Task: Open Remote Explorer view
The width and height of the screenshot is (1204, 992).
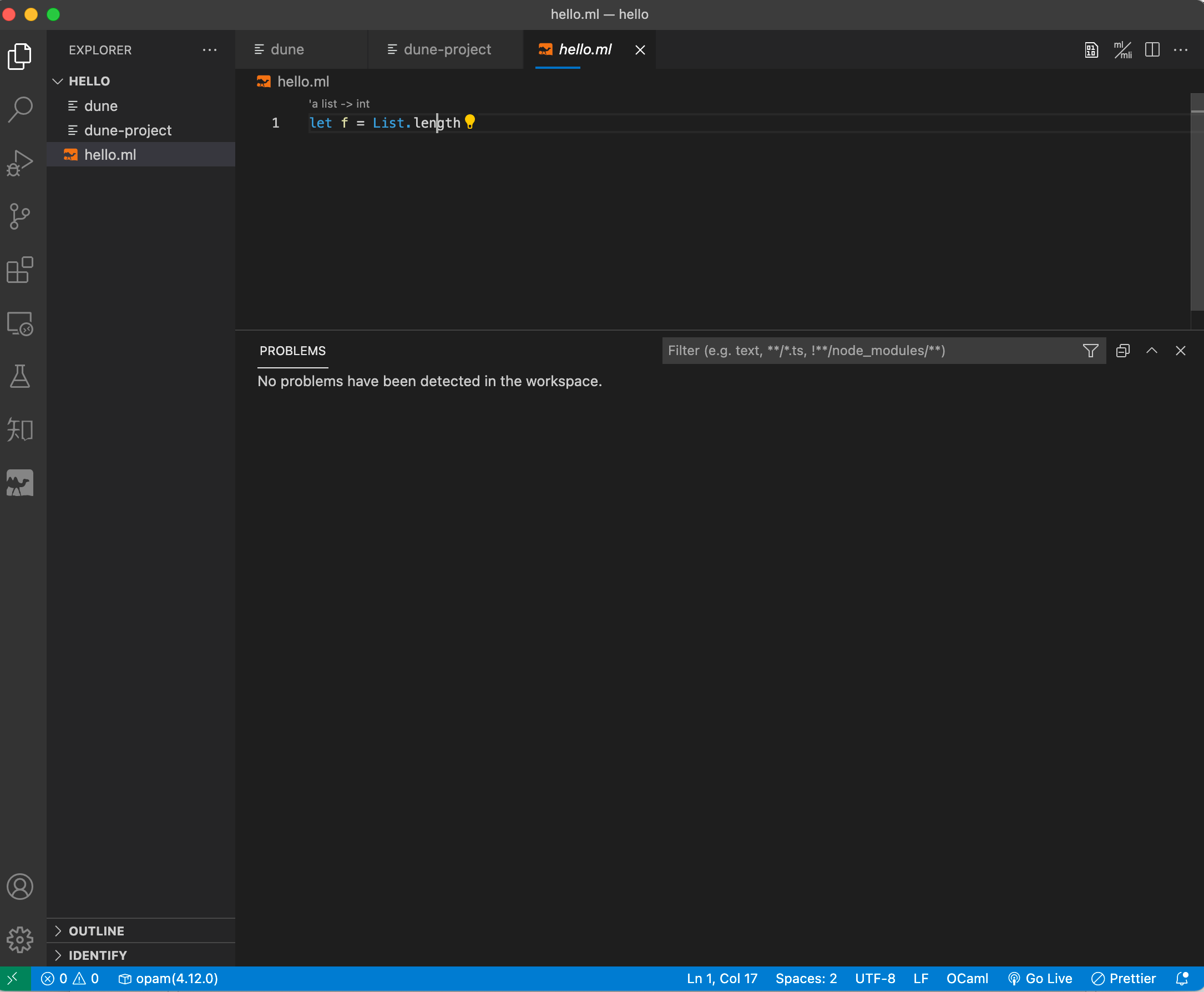Action: 20,323
